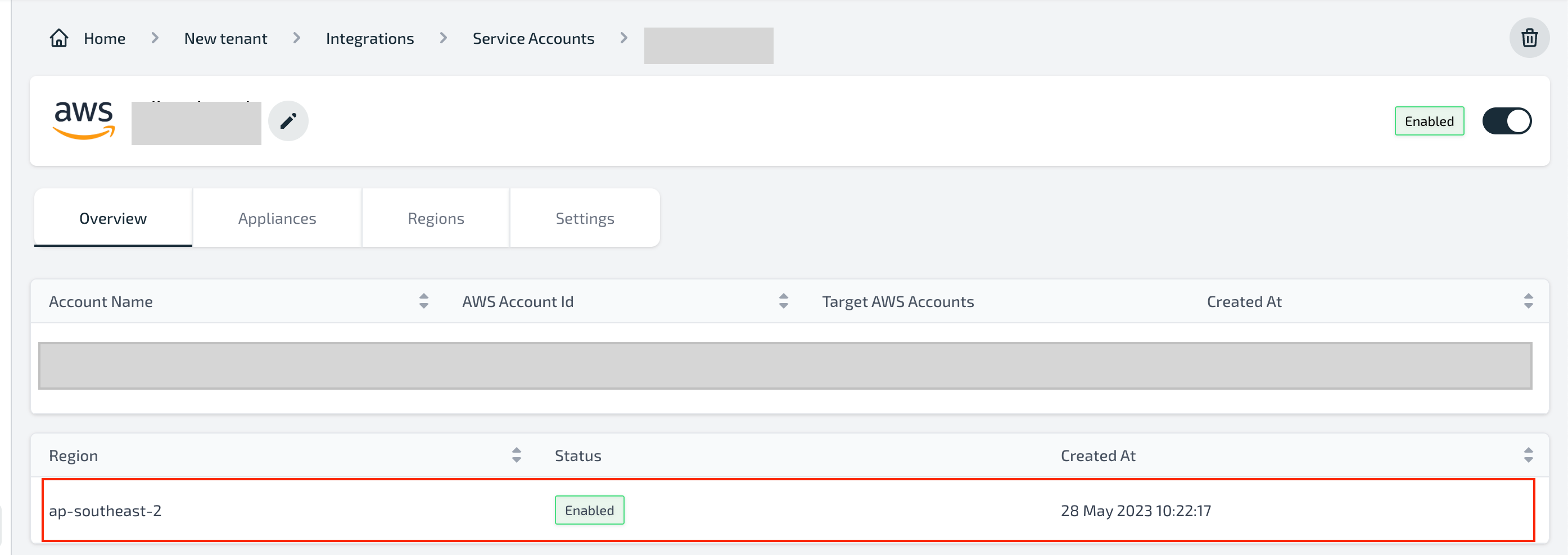
Task: Sort accounts table by Created At
Action: coord(1528,301)
